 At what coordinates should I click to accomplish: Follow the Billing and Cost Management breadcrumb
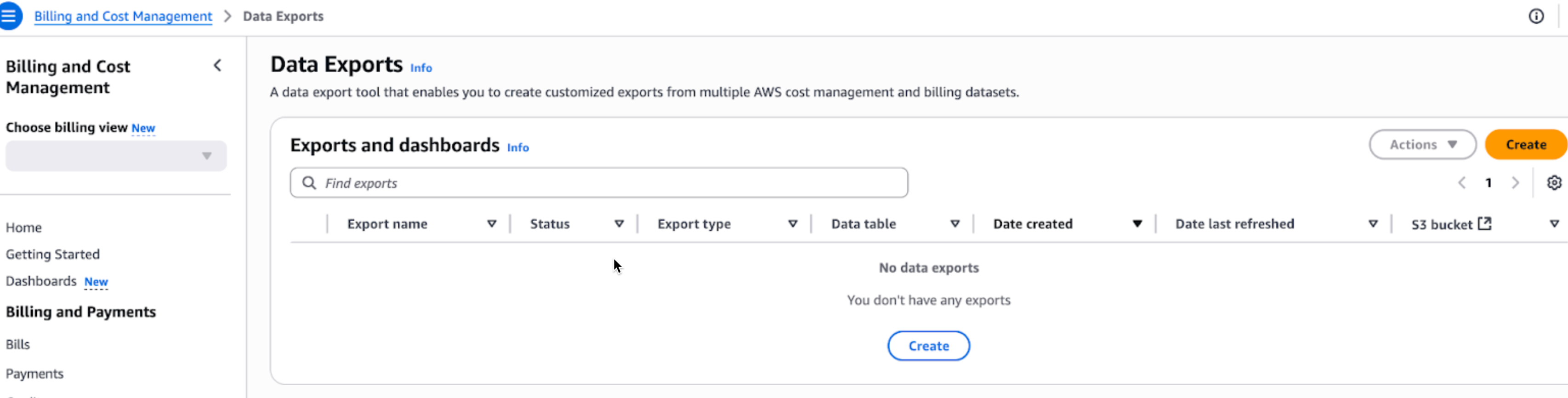tap(123, 17)
